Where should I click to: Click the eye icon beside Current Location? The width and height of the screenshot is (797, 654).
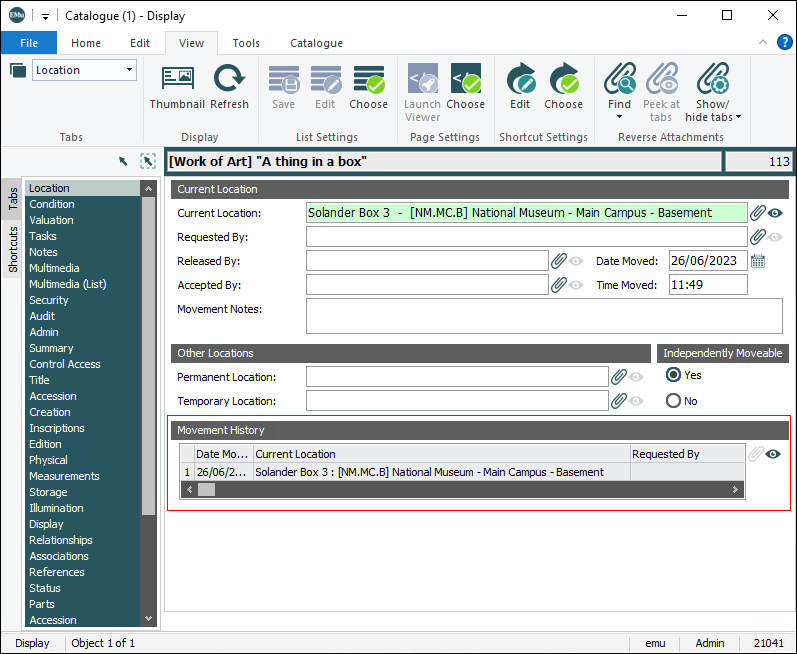click(x=776, y=213)
